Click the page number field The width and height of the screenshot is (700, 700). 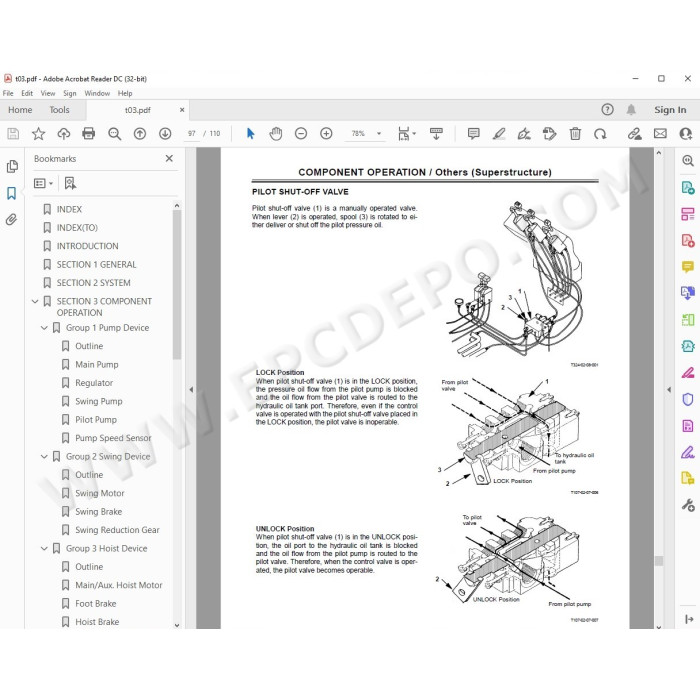(x=192, y=133)
